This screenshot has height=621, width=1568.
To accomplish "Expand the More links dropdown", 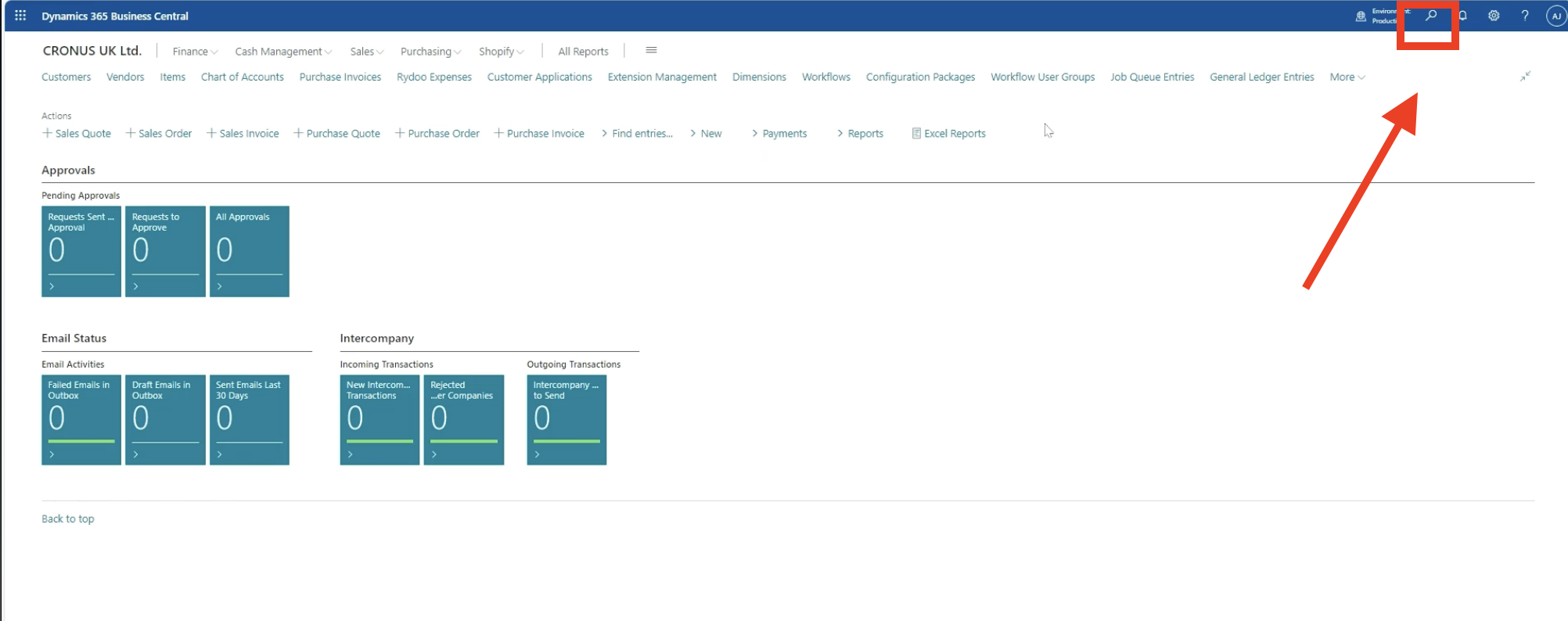I will pos(1347,77).
